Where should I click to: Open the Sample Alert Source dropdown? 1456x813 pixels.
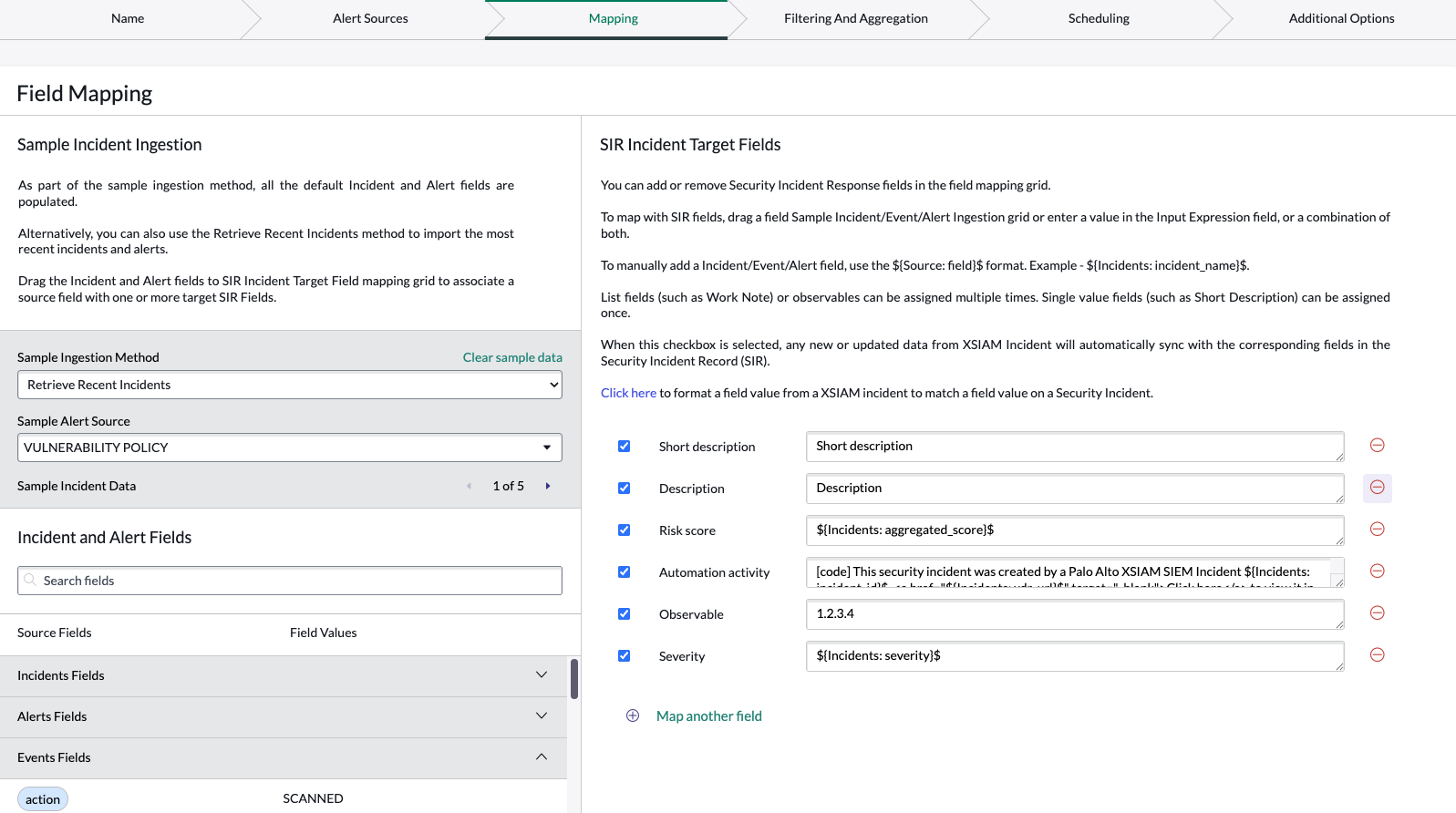point(290,448)
